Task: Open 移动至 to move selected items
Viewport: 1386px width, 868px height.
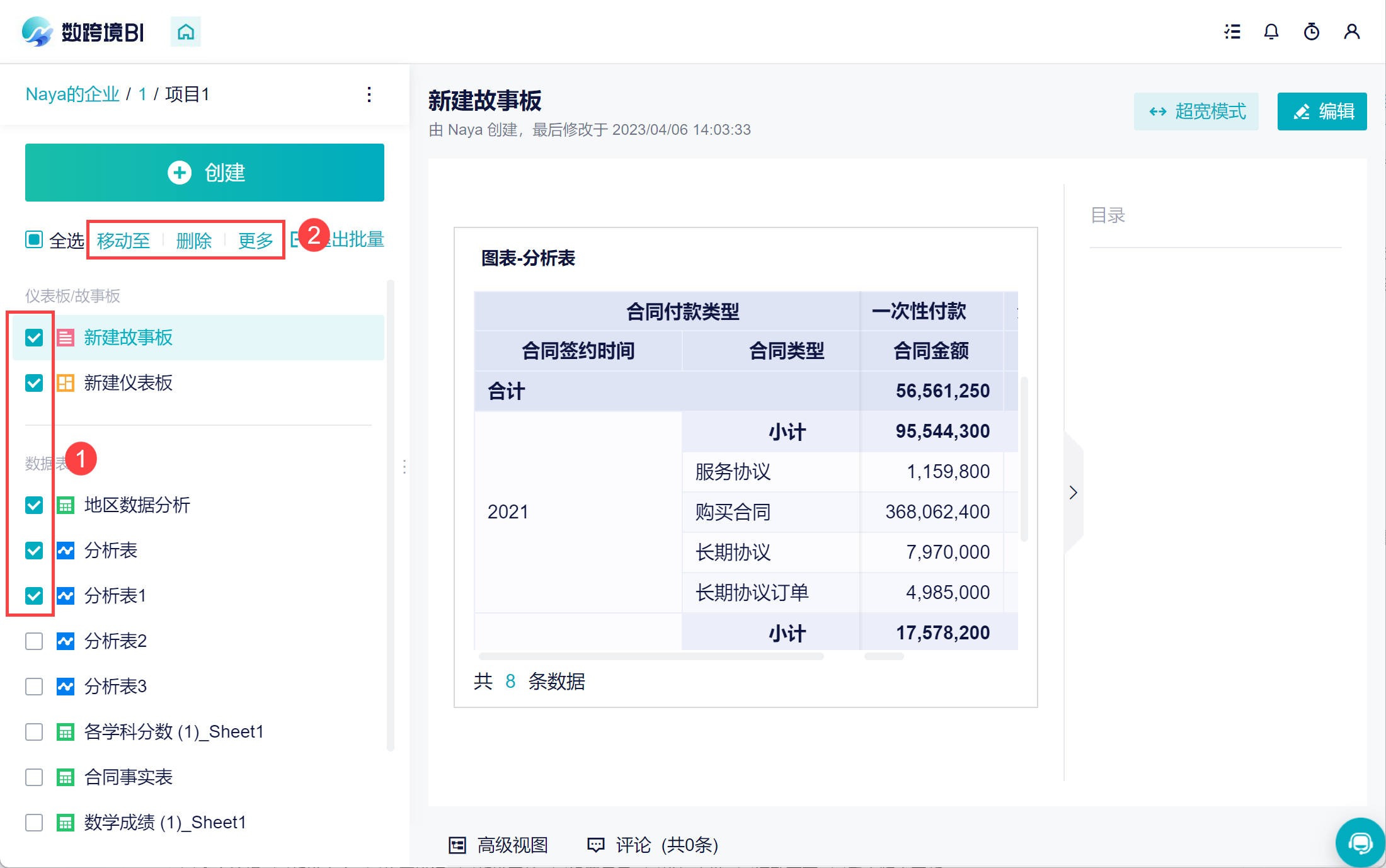Action: point(123,241)
